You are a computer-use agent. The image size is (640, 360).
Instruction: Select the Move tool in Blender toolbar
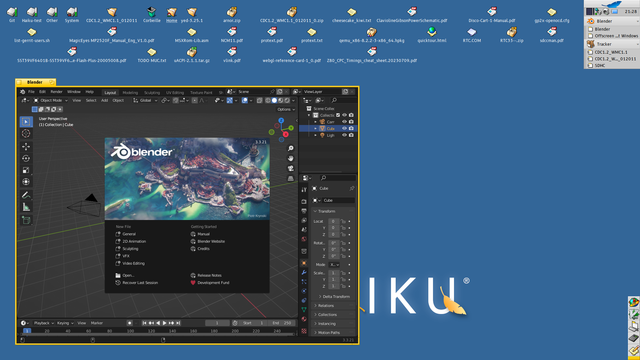pos(26,147)
